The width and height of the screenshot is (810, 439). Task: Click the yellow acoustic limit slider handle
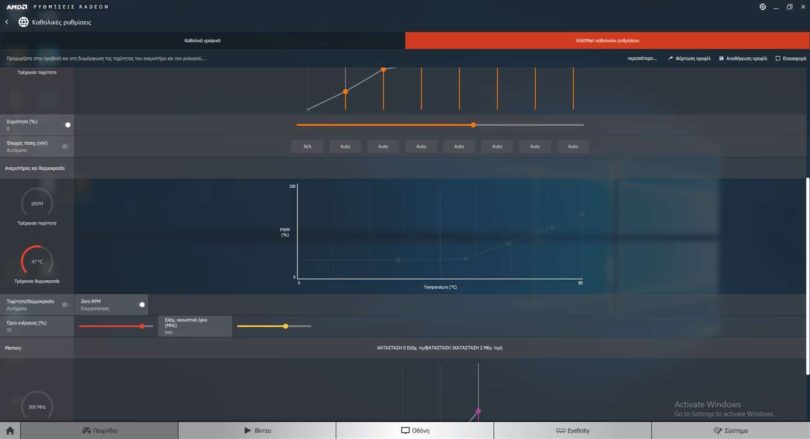285,326
